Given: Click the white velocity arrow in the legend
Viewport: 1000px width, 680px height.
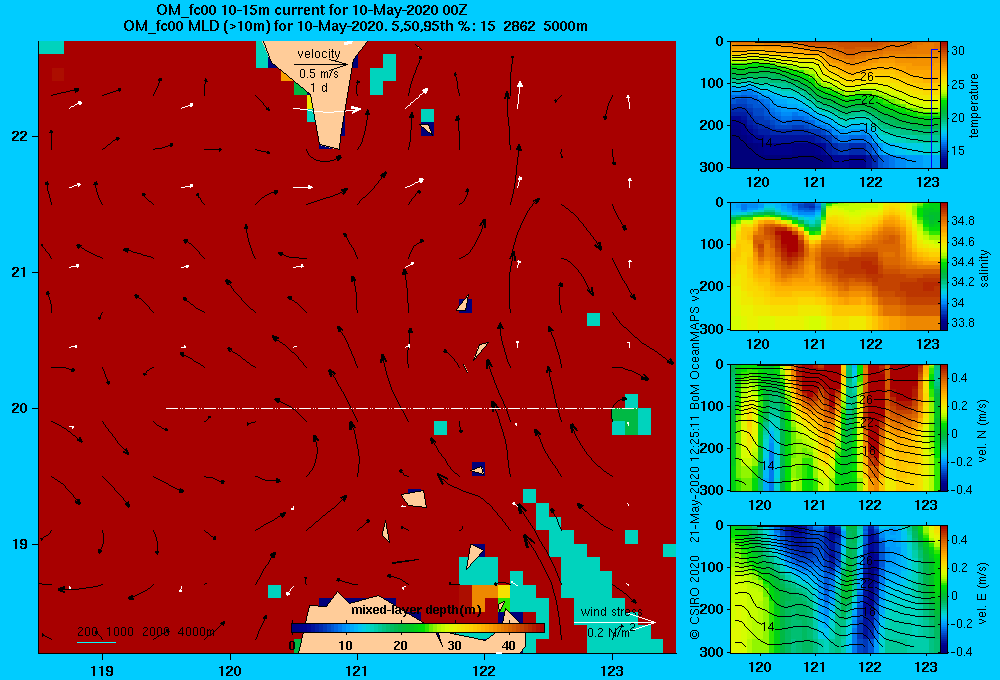Looking at the screenshot, I should pos(327,110).
